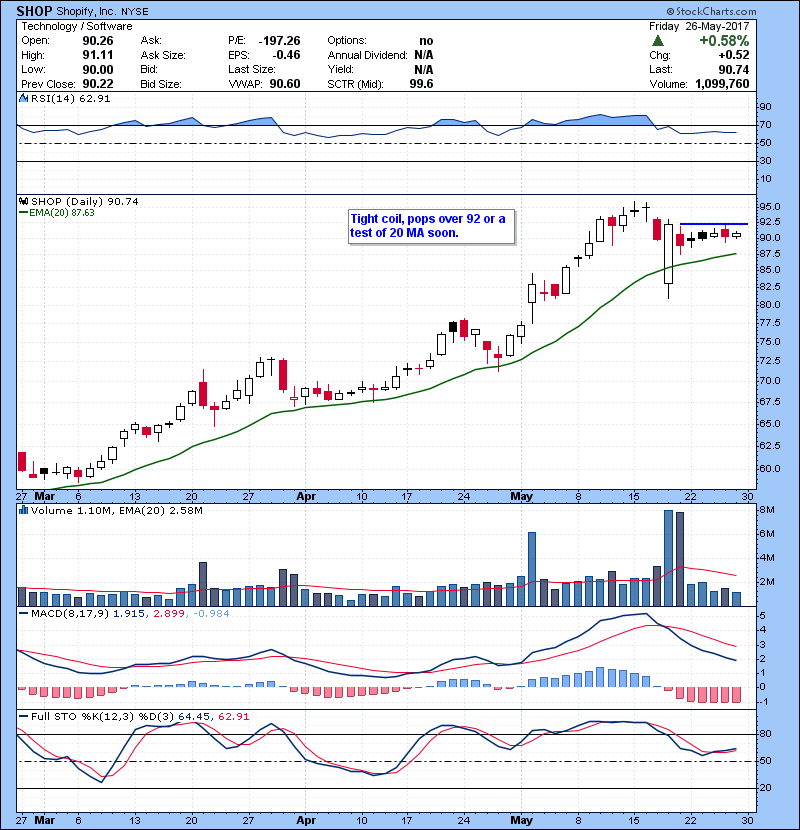Click the green EMA(20) legend line marker
Image resolution: width=800 pixels, height=830 pixels.
tap(23, 213)
